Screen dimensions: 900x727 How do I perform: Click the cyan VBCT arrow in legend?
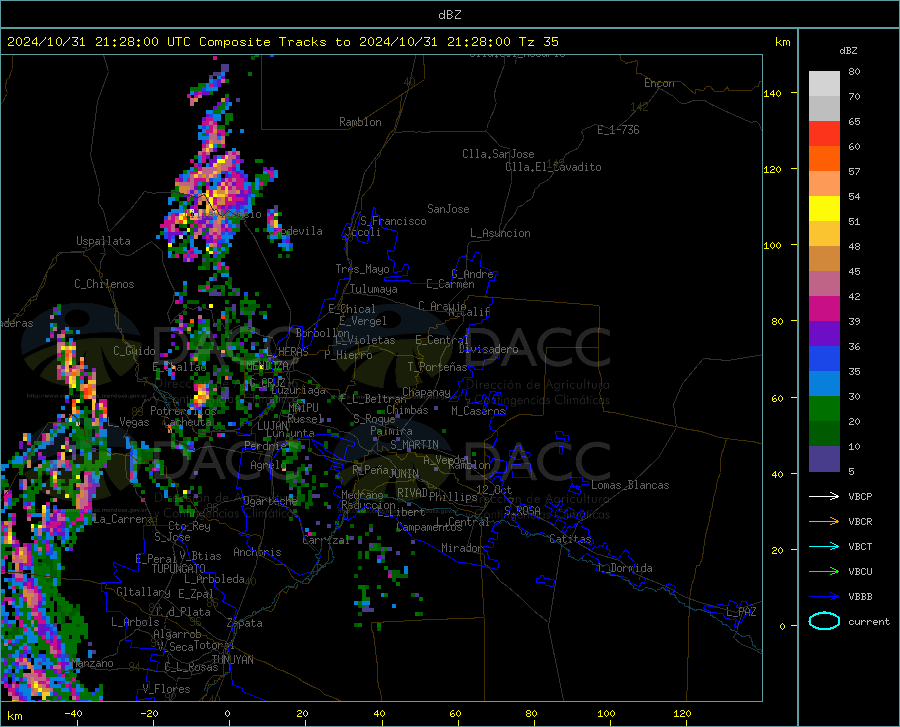[824, 546]
